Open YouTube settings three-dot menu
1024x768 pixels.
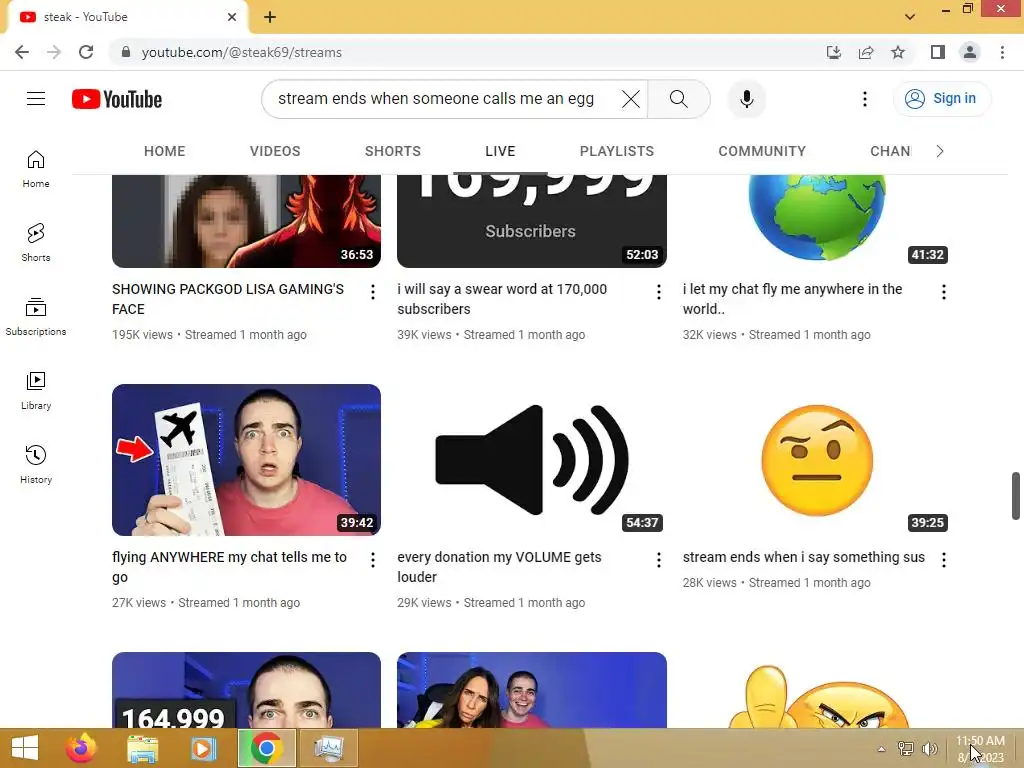(x=865, y=99)
